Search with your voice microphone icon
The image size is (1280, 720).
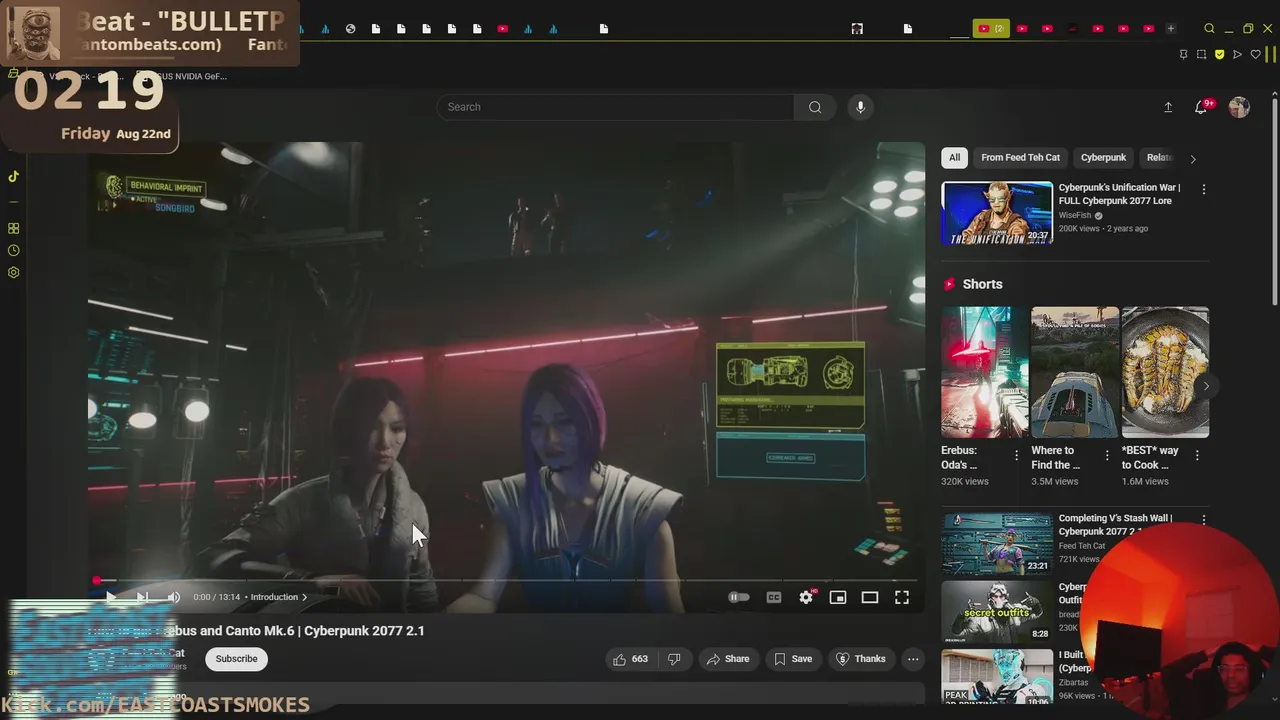860,107
